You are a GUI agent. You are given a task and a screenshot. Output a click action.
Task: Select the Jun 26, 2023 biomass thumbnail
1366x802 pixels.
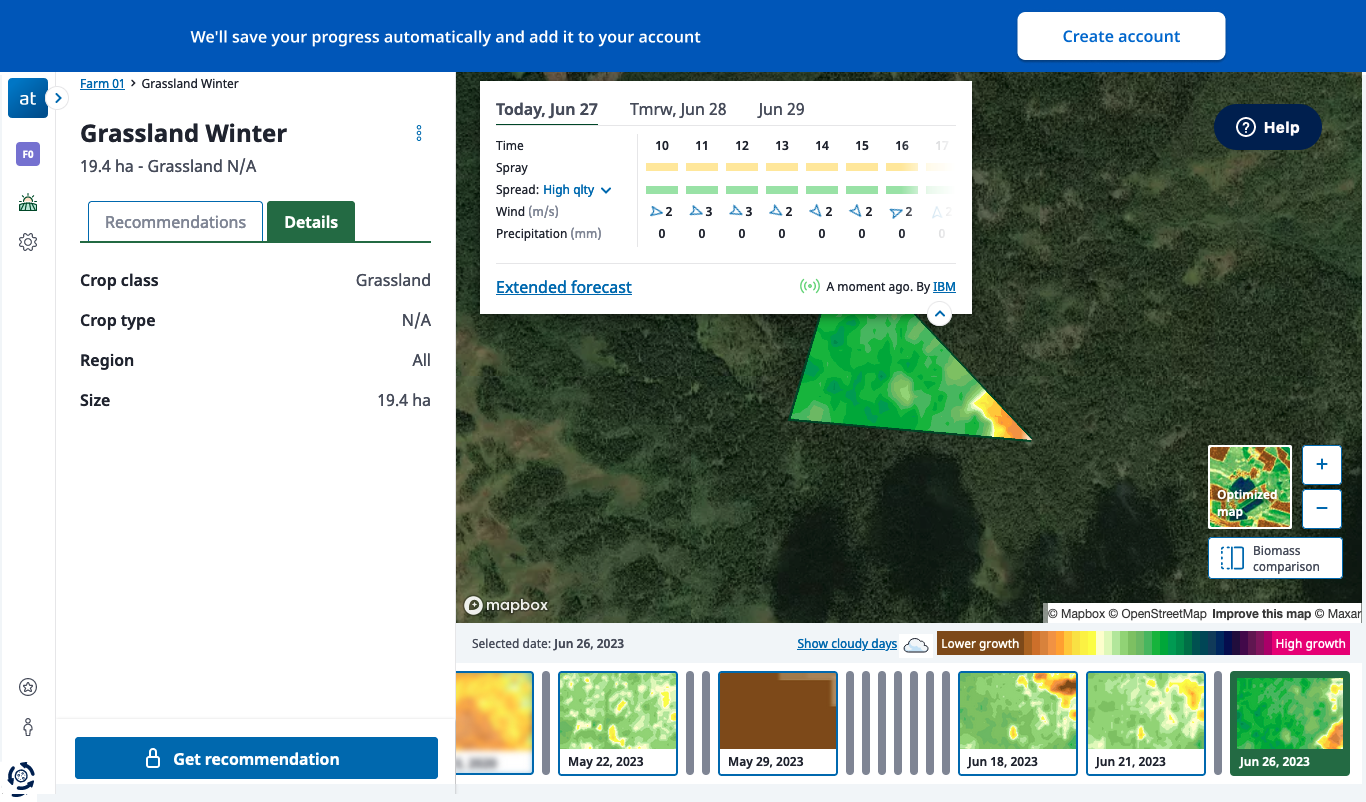tap(1290, 723)
